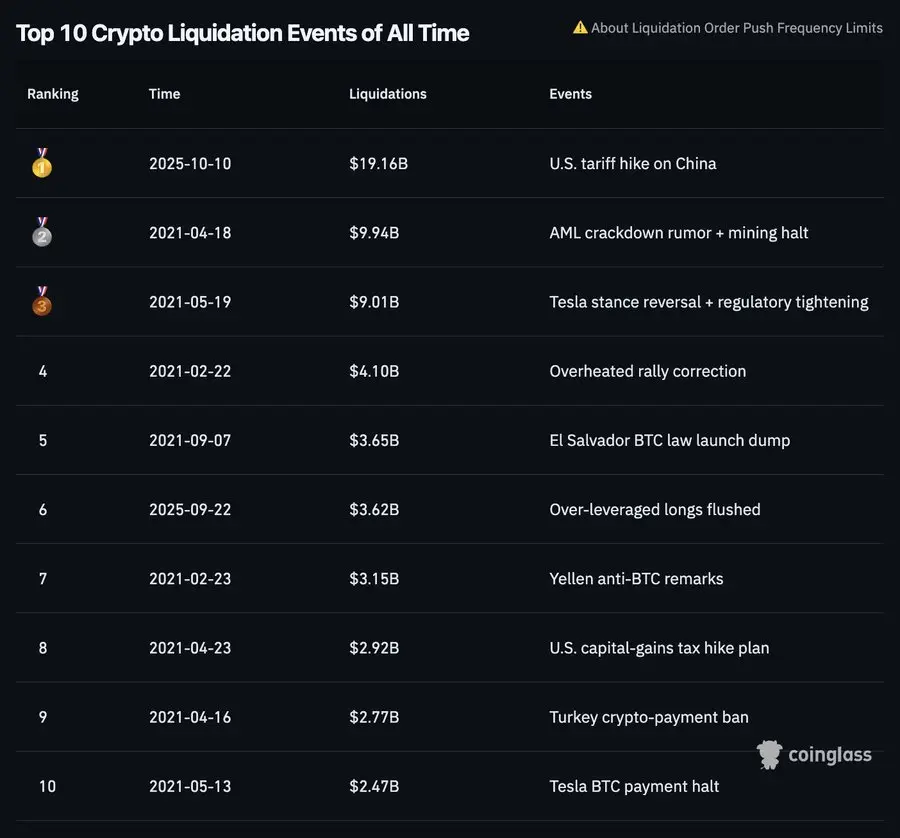This screenshot has width=900, height=838.
Task: Sort by the Time column header
Action: pos(165,94)
